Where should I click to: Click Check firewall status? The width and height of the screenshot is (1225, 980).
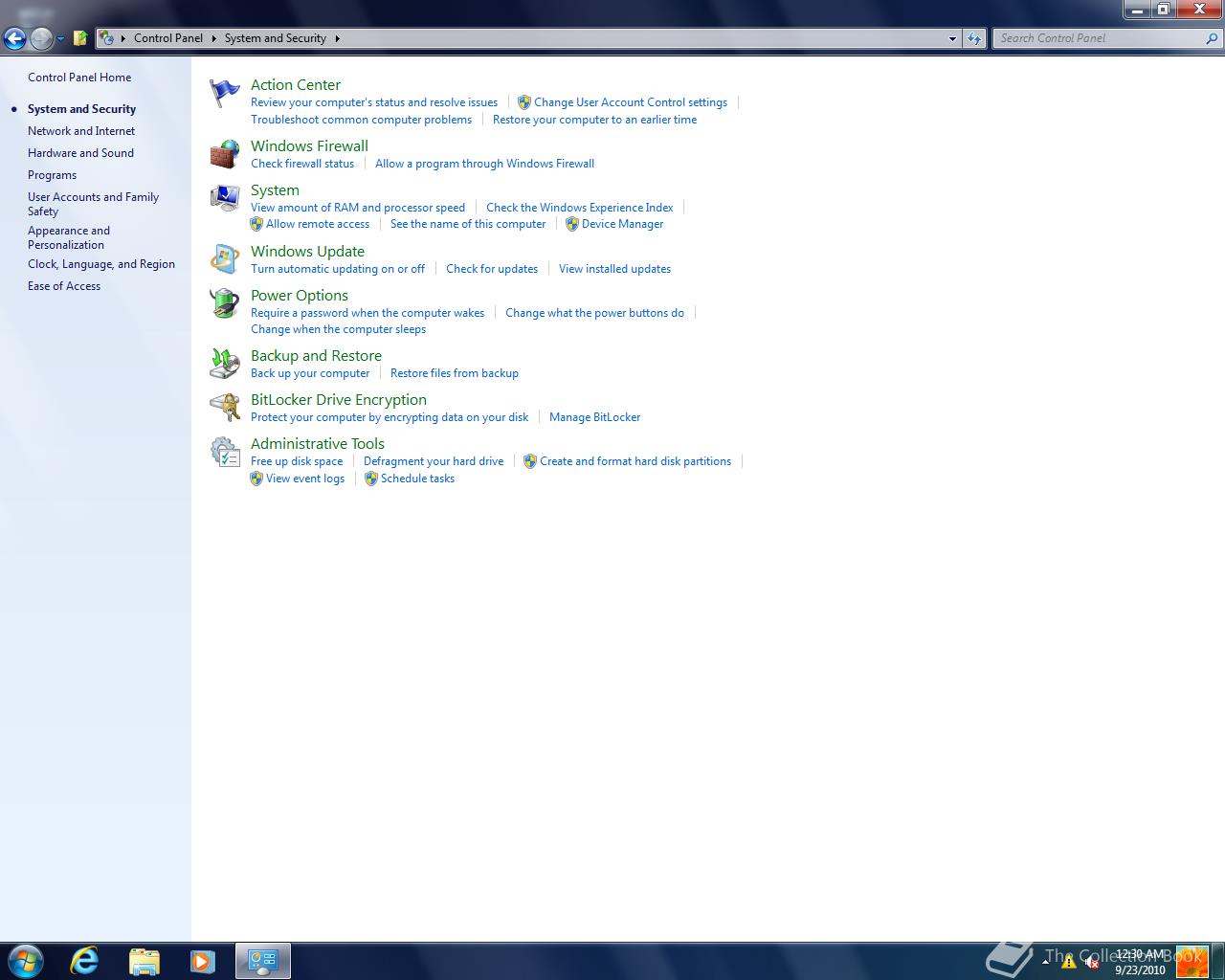point(302,164)
